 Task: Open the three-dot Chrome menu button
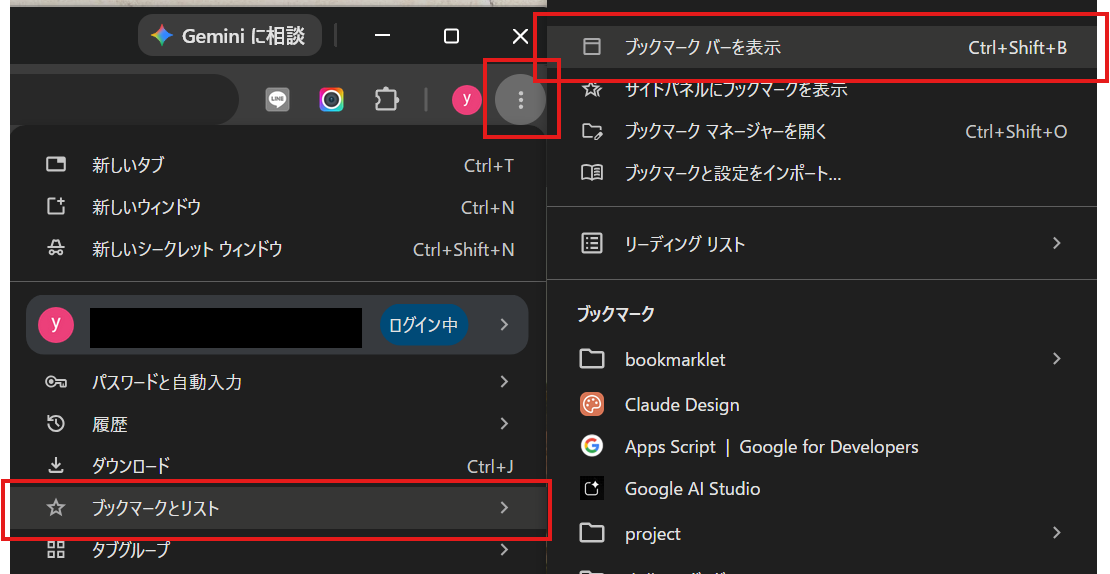pyautogui.click(x=520, y=100)
